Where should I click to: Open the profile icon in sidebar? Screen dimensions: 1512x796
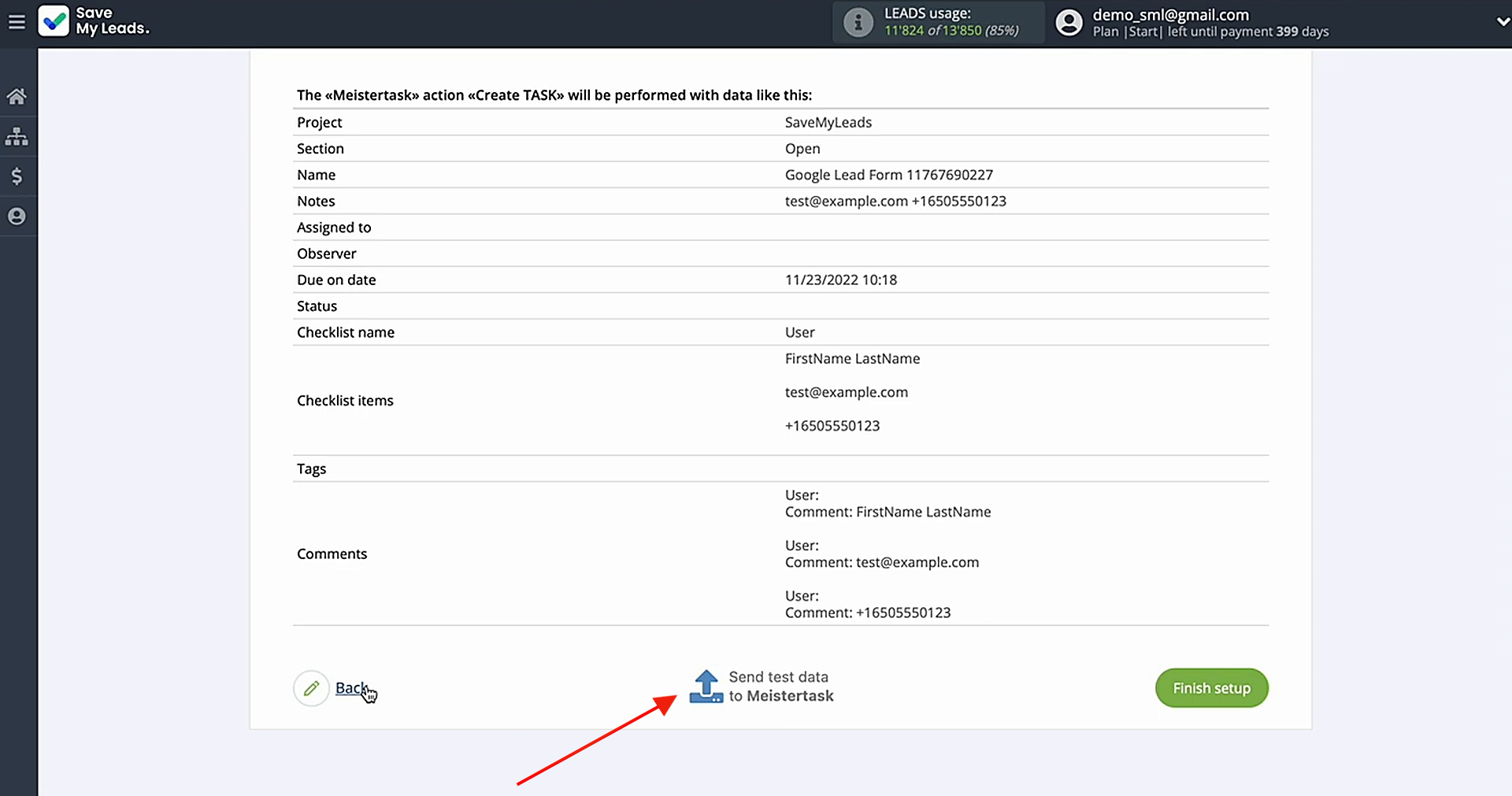point(17,217)
